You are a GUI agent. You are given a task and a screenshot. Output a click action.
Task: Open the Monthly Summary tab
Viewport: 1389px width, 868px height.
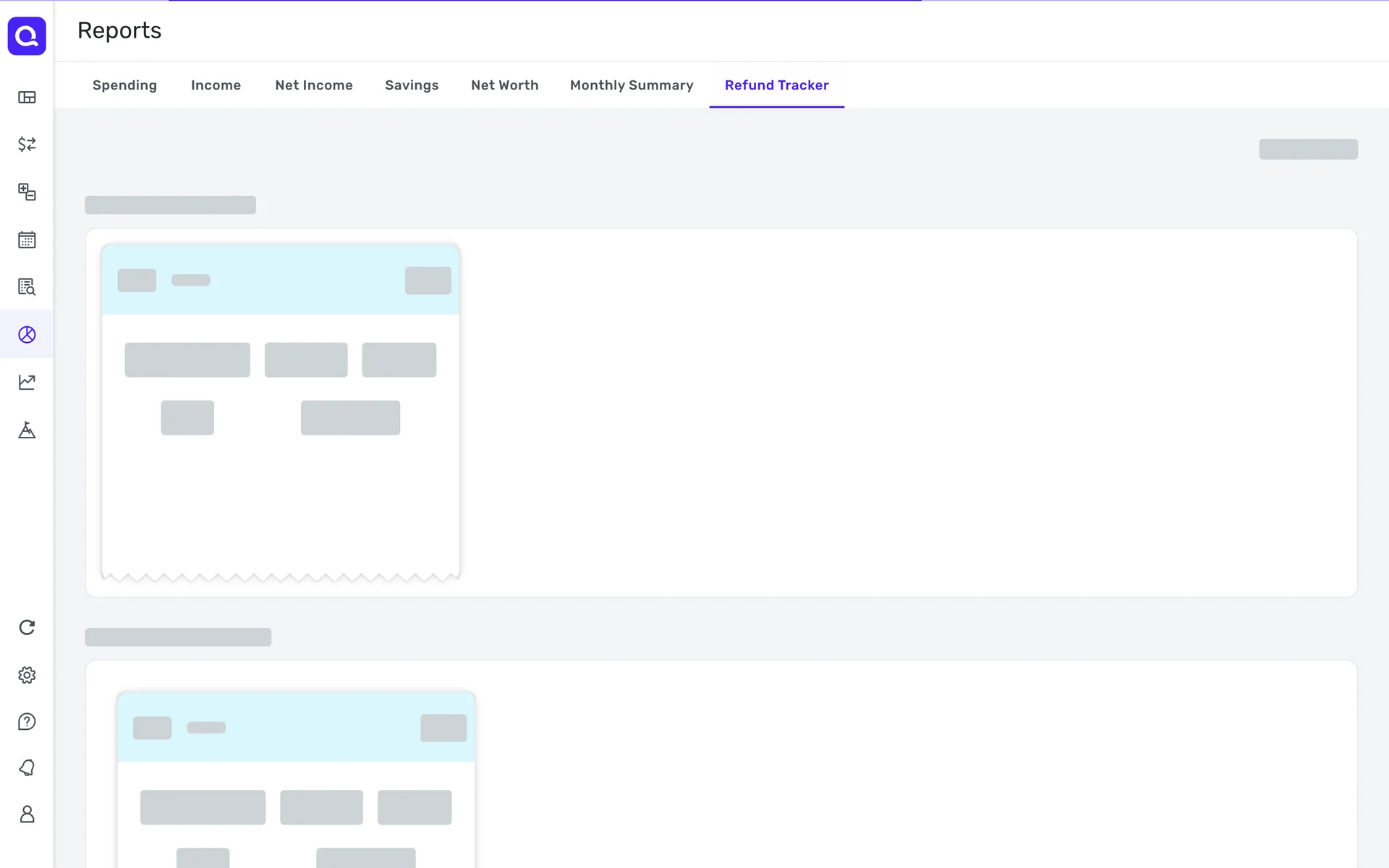pos(631,85)
